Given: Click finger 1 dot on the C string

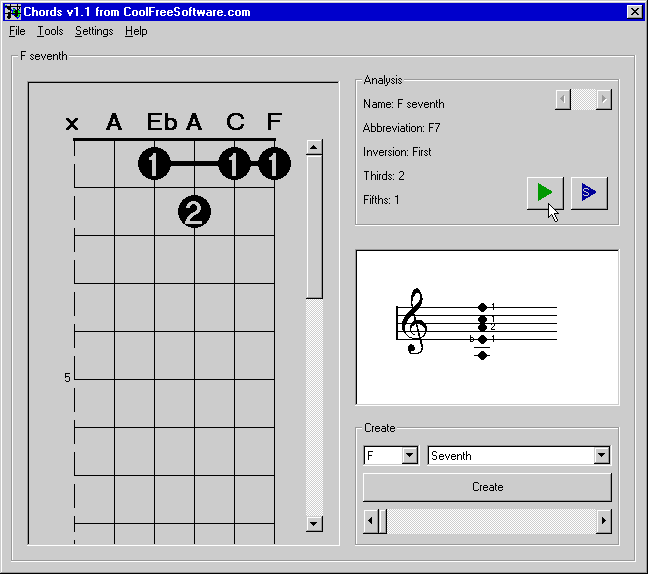Looking at the screenshot, I should click(x=234, y=164).
